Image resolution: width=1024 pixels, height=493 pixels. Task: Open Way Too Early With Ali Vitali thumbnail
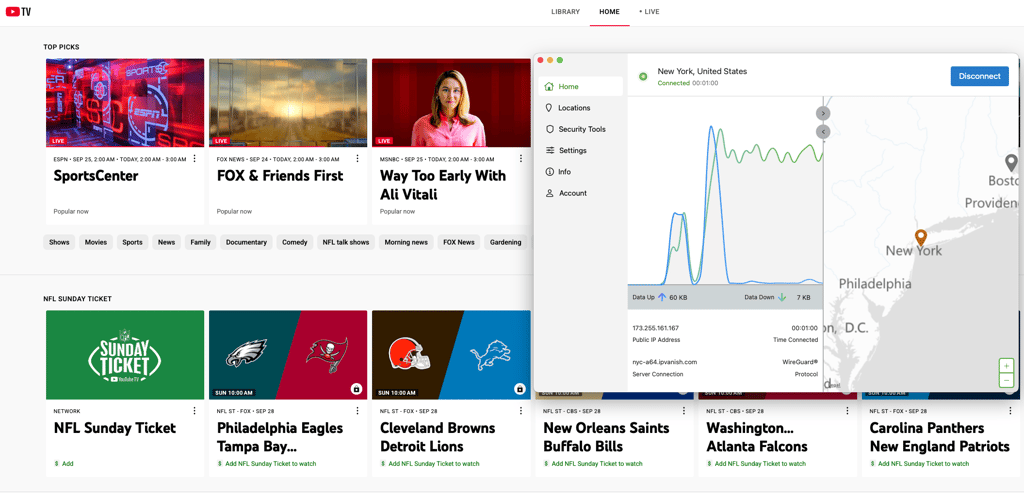(x=451, y=103)
